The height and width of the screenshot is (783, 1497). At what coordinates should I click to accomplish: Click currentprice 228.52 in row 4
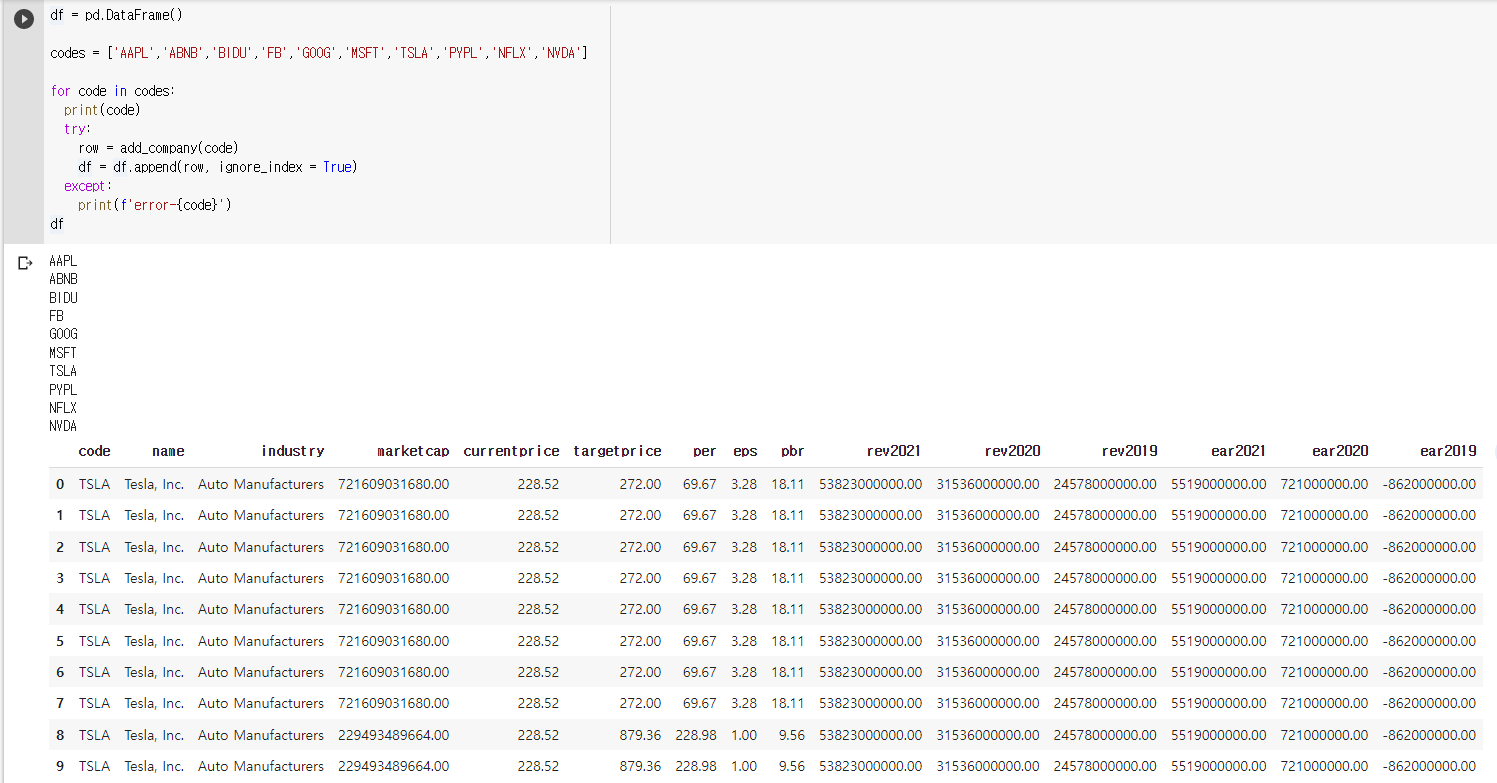538,609
